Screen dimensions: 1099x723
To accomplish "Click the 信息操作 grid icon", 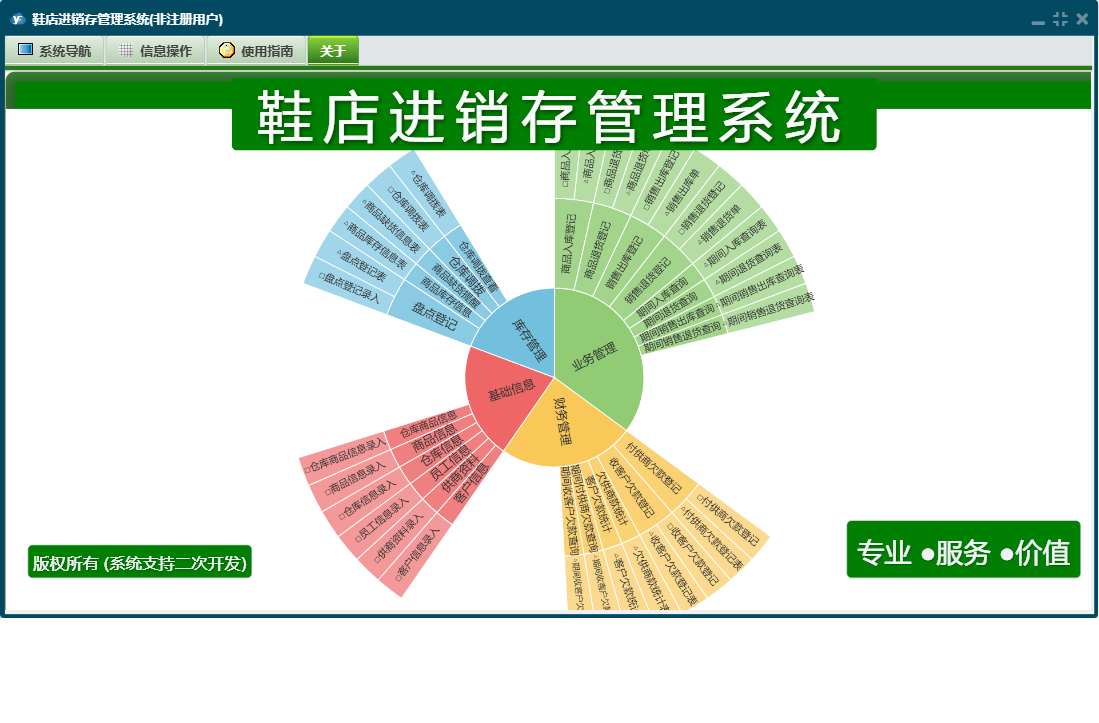I will 126,50.
